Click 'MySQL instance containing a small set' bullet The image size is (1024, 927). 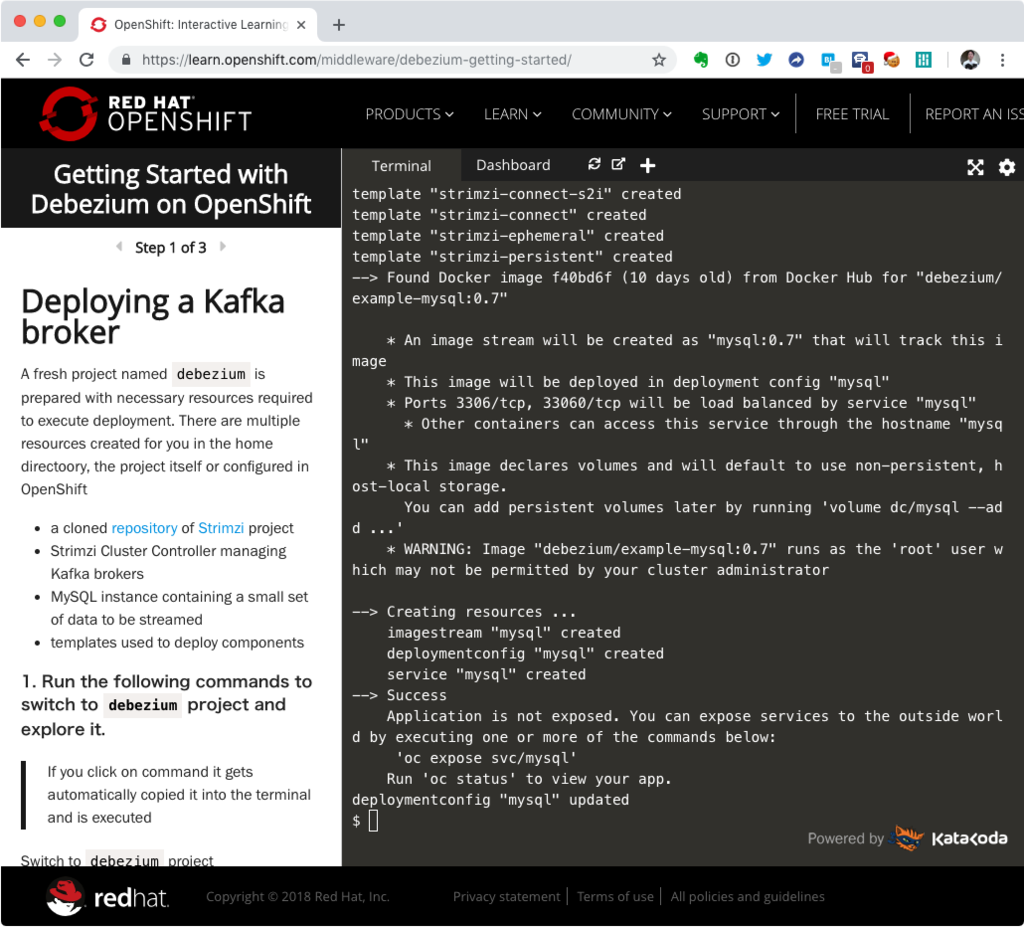[179, 596]
